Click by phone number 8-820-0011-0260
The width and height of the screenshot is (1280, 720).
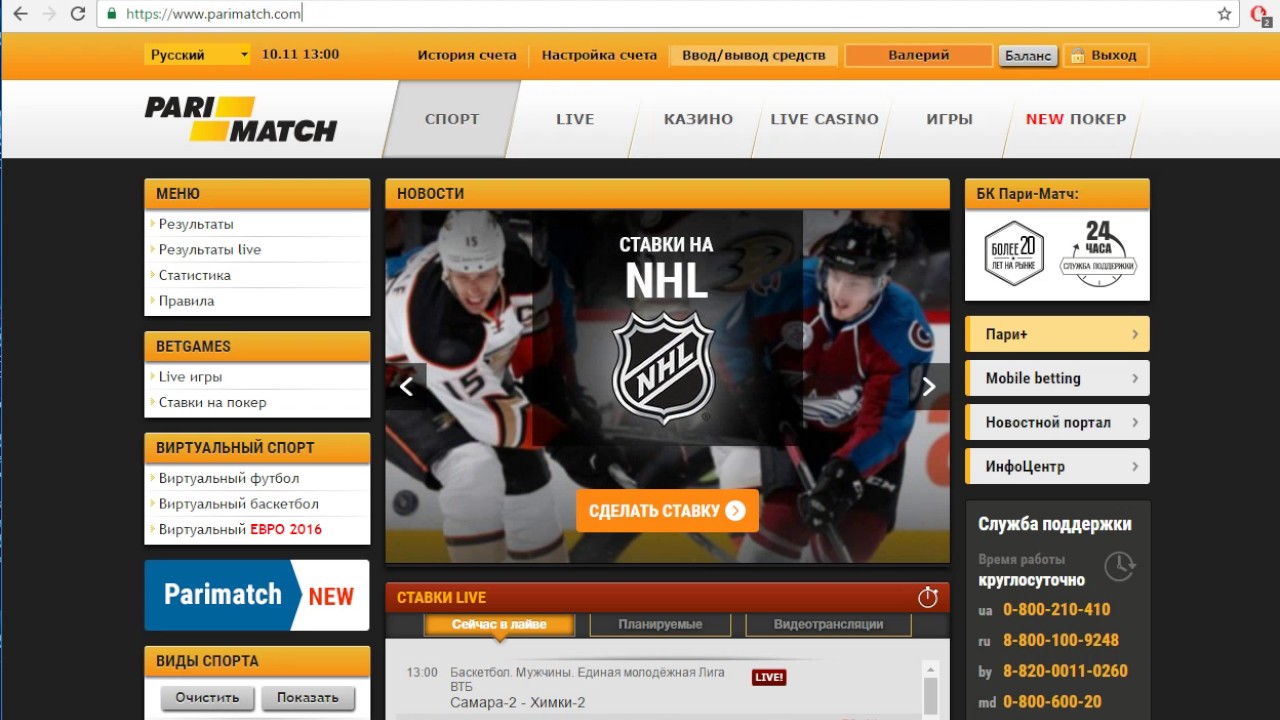tap(1065, 671)
